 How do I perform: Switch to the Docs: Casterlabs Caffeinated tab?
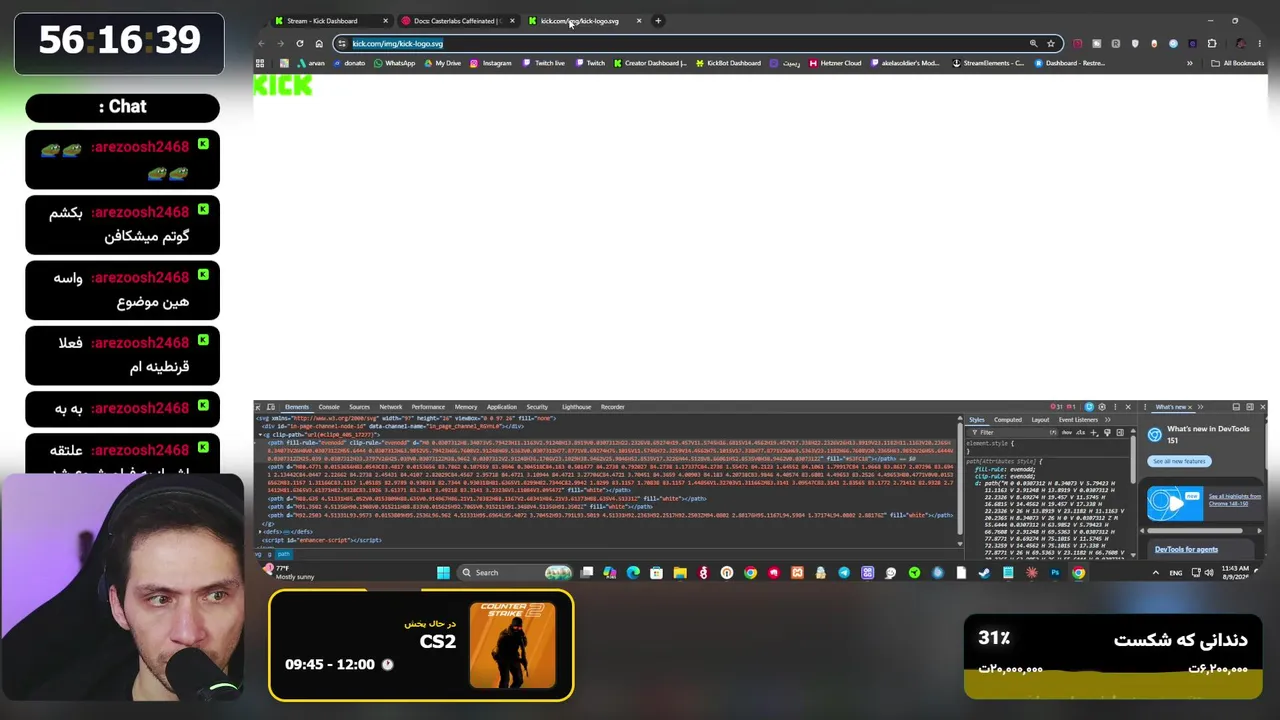456,21
